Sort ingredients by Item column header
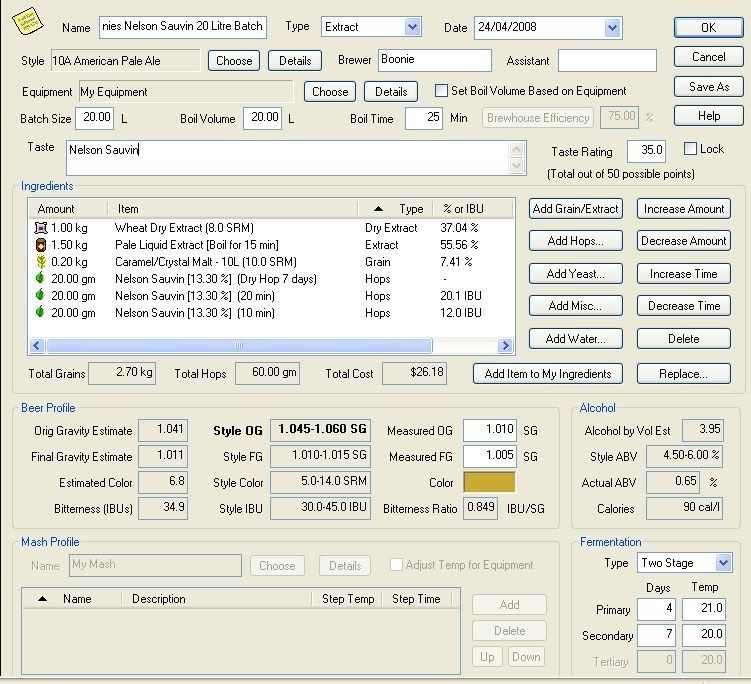 (x=233, y=209)
